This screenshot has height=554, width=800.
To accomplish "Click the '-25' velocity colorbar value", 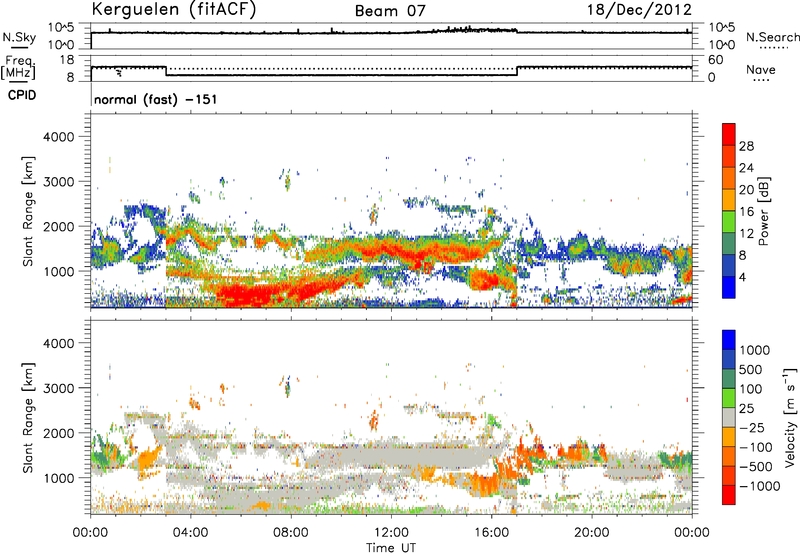I will pyautogui.click(x=751, y=427).
